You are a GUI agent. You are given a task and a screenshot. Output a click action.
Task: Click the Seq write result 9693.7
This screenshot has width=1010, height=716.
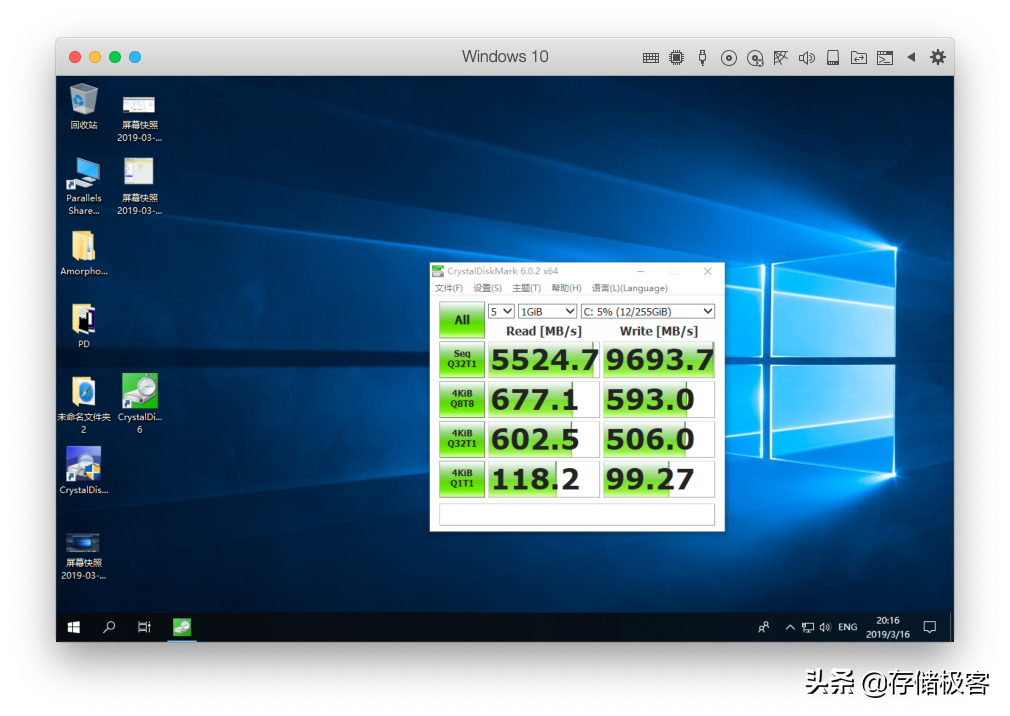pos(659,360)
